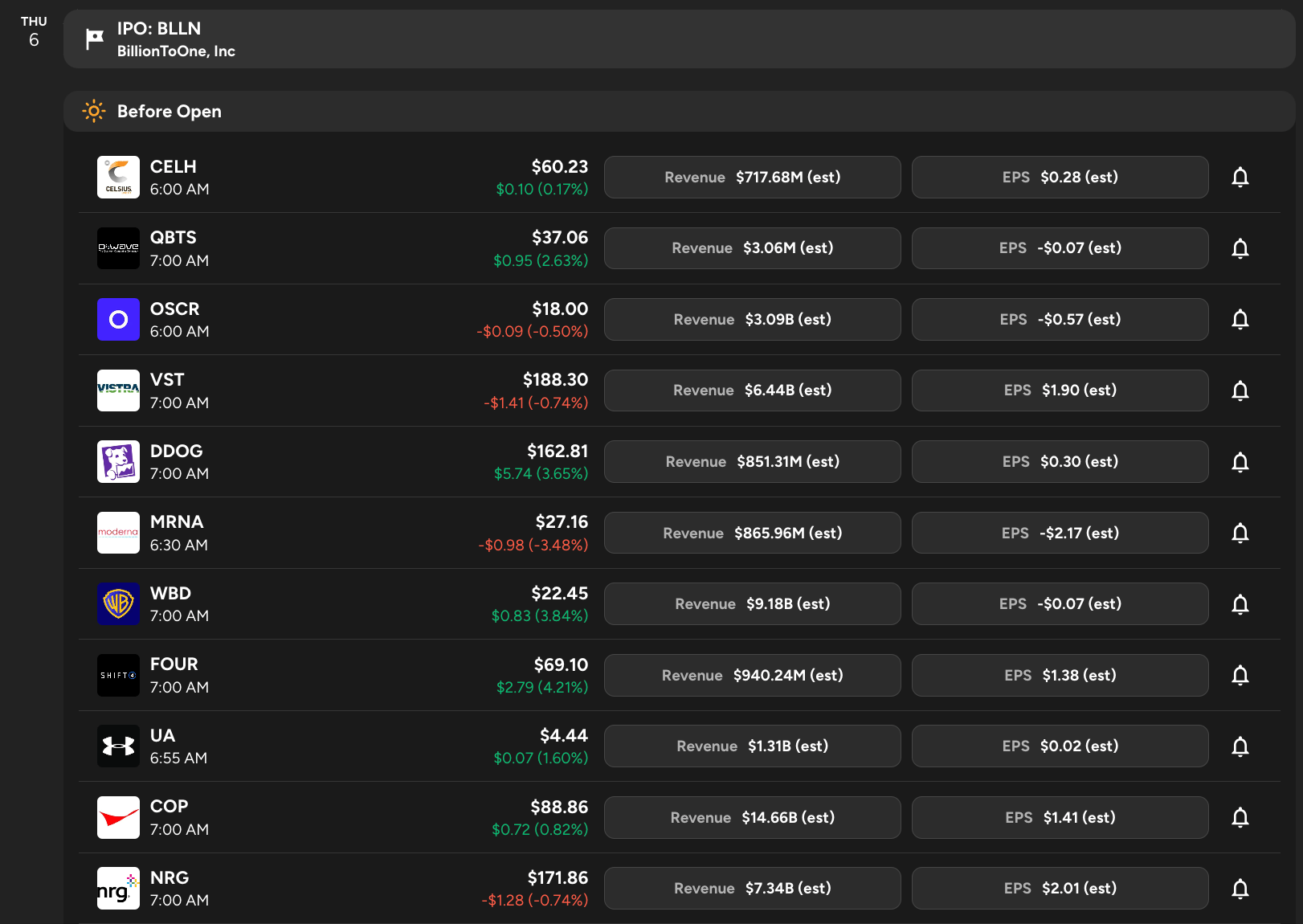Click the Under Armour logo
The image size is (1303, 924).
[x=118, y=746]
